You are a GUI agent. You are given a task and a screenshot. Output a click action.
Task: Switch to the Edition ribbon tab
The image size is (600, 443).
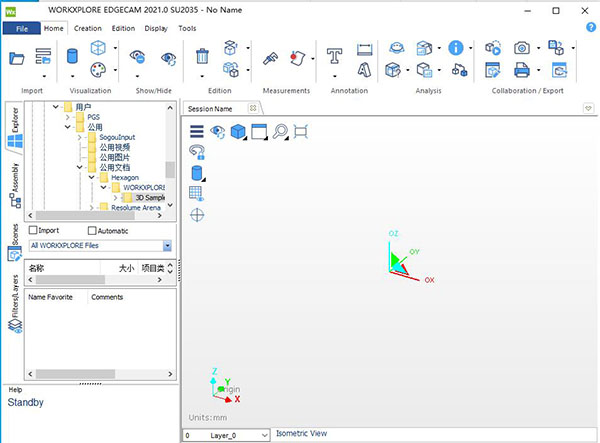click(123, 28)
